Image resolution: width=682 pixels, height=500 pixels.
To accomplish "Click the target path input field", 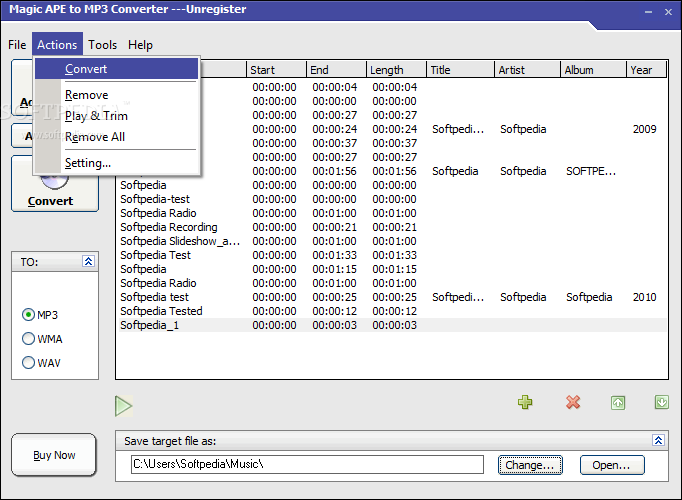I will point(307,464).
